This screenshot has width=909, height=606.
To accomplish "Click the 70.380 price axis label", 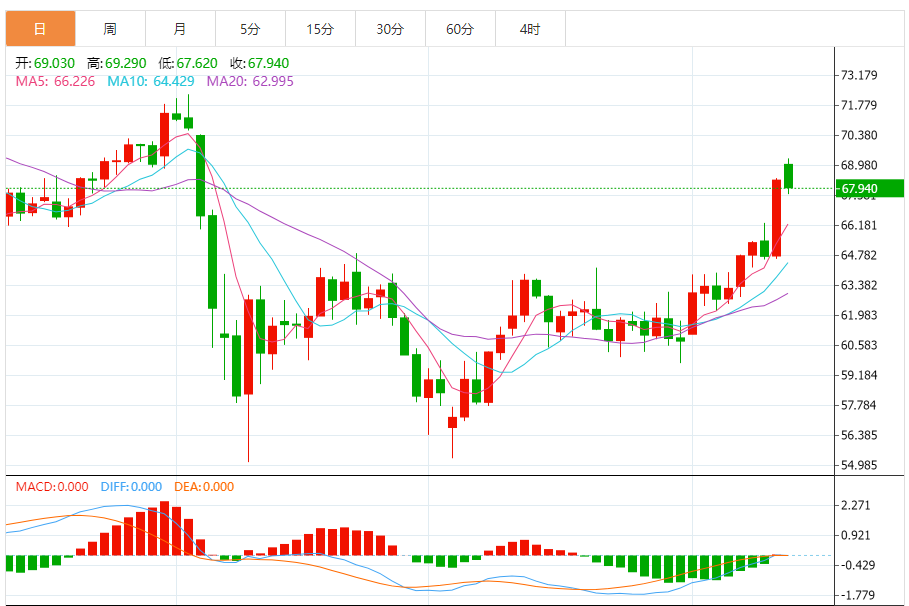I will click(x=859, y=135).
